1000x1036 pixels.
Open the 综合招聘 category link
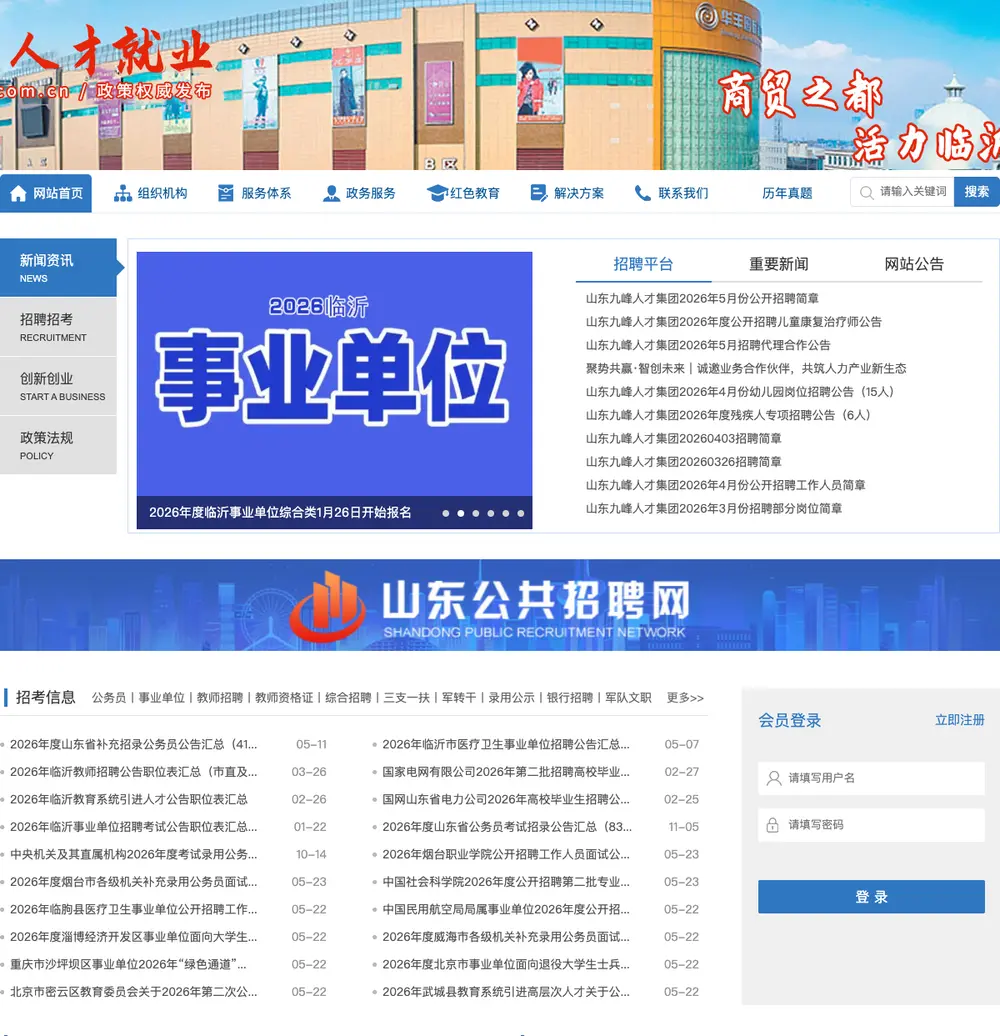point(348,698)
